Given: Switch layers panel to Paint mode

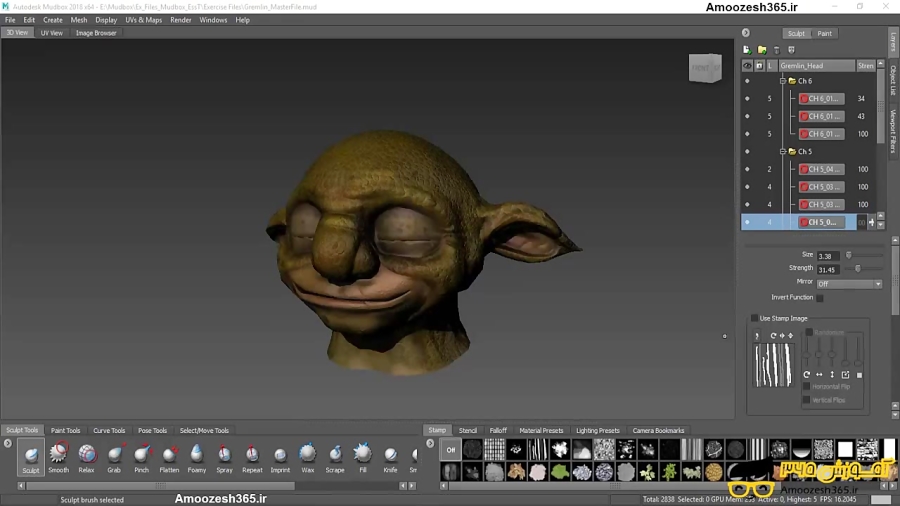Looking at the screenshot, I should pos(824,33).
